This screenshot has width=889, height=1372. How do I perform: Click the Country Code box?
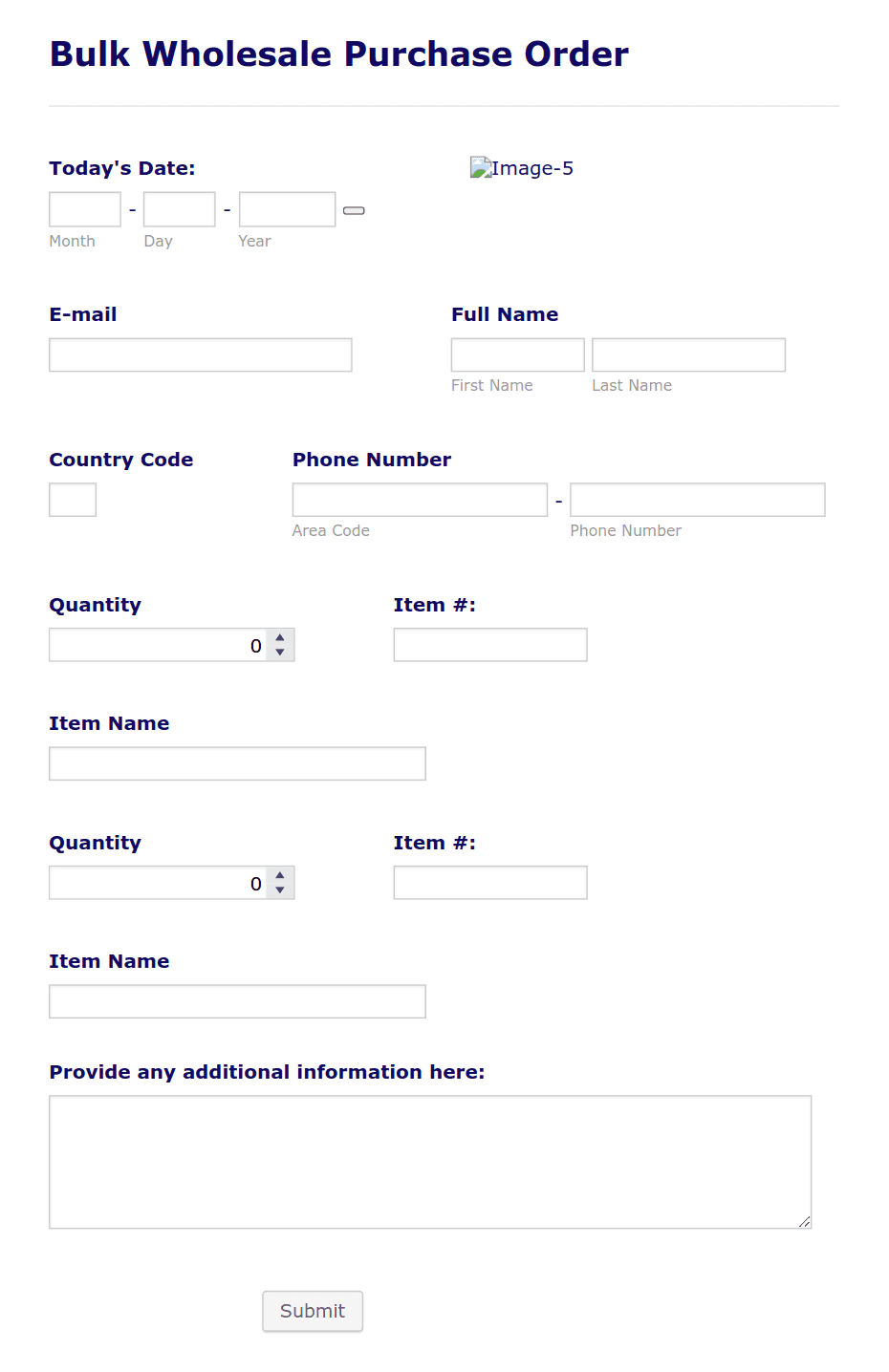tap(72, 499)
